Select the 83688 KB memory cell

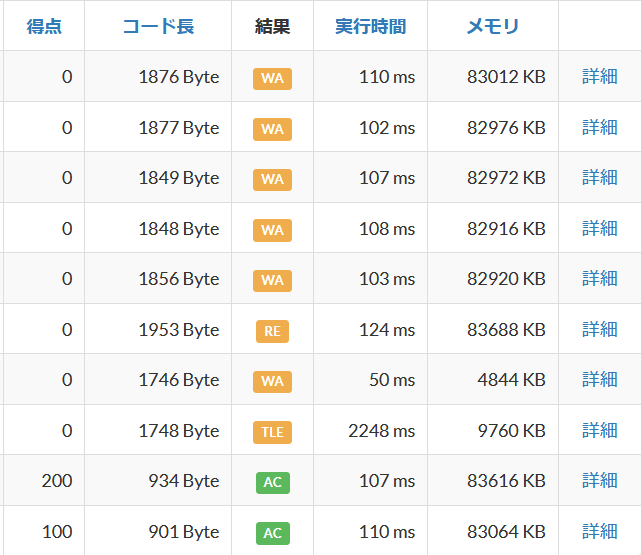(x=493, y=329)
